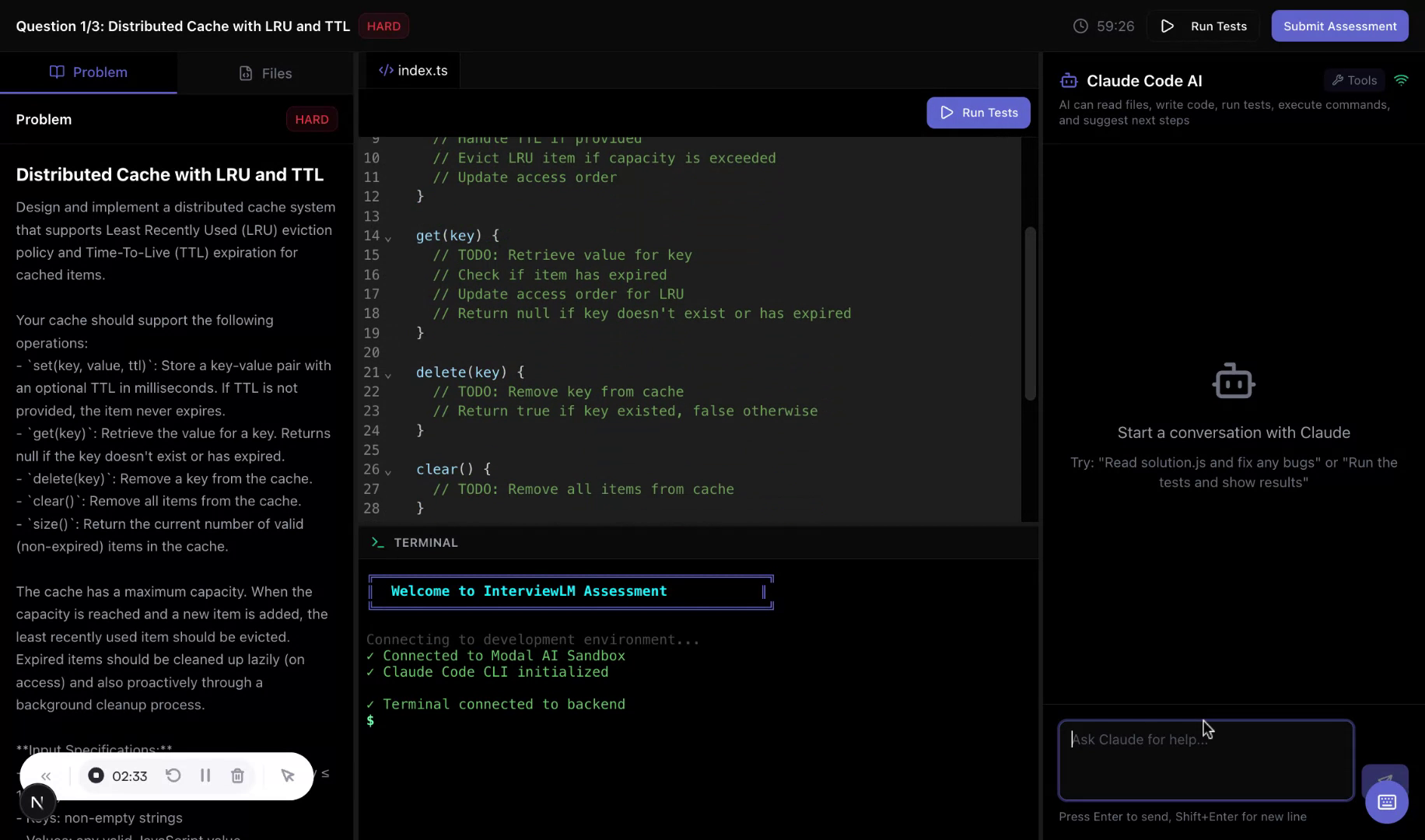Screen dimensions: 1425x840
Task: Stop recording via the record button
Action: [x=96, y=775]
